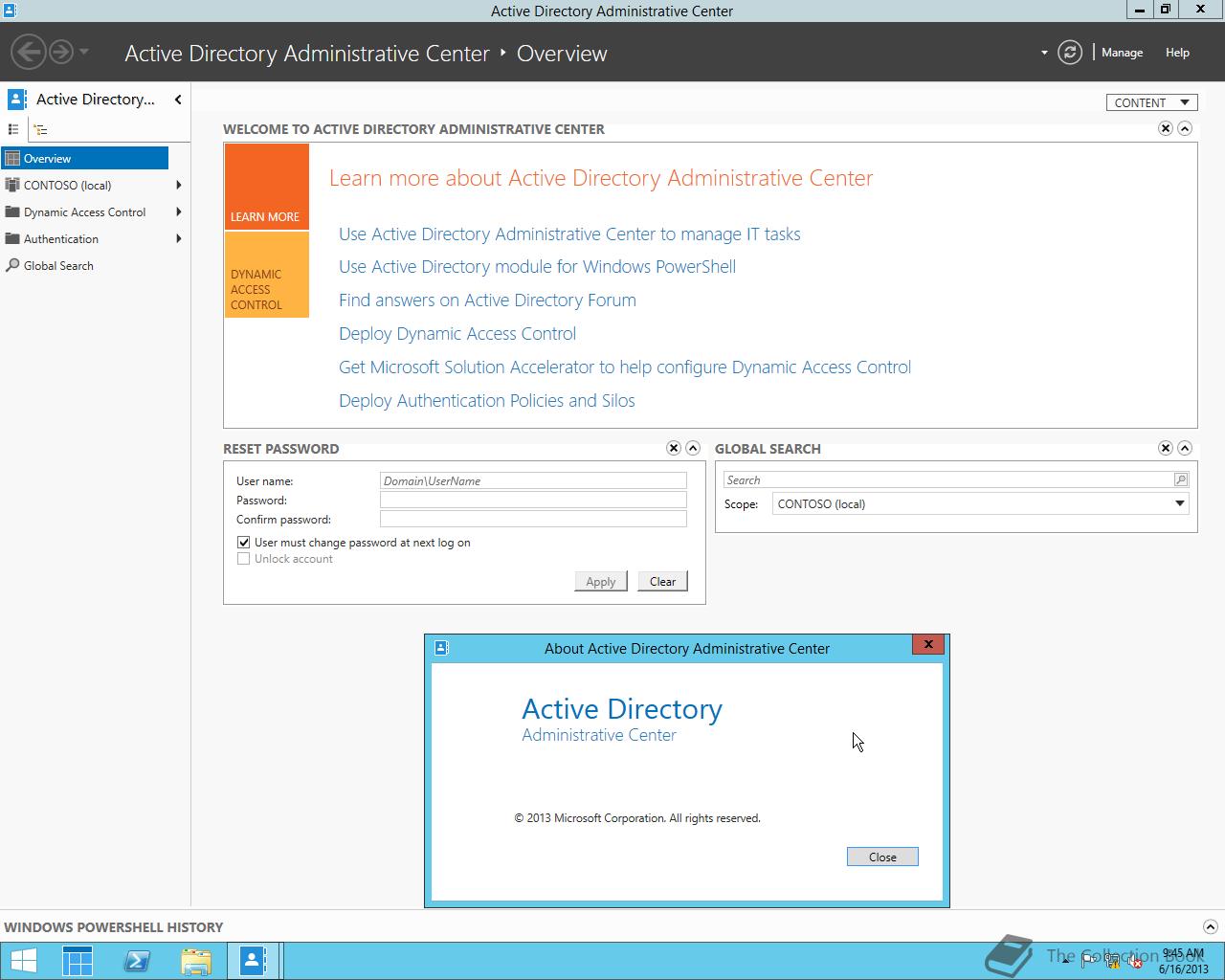Click the Apply button
Image resolution: width=1225 pixels, height=980 pixels.
601,581
